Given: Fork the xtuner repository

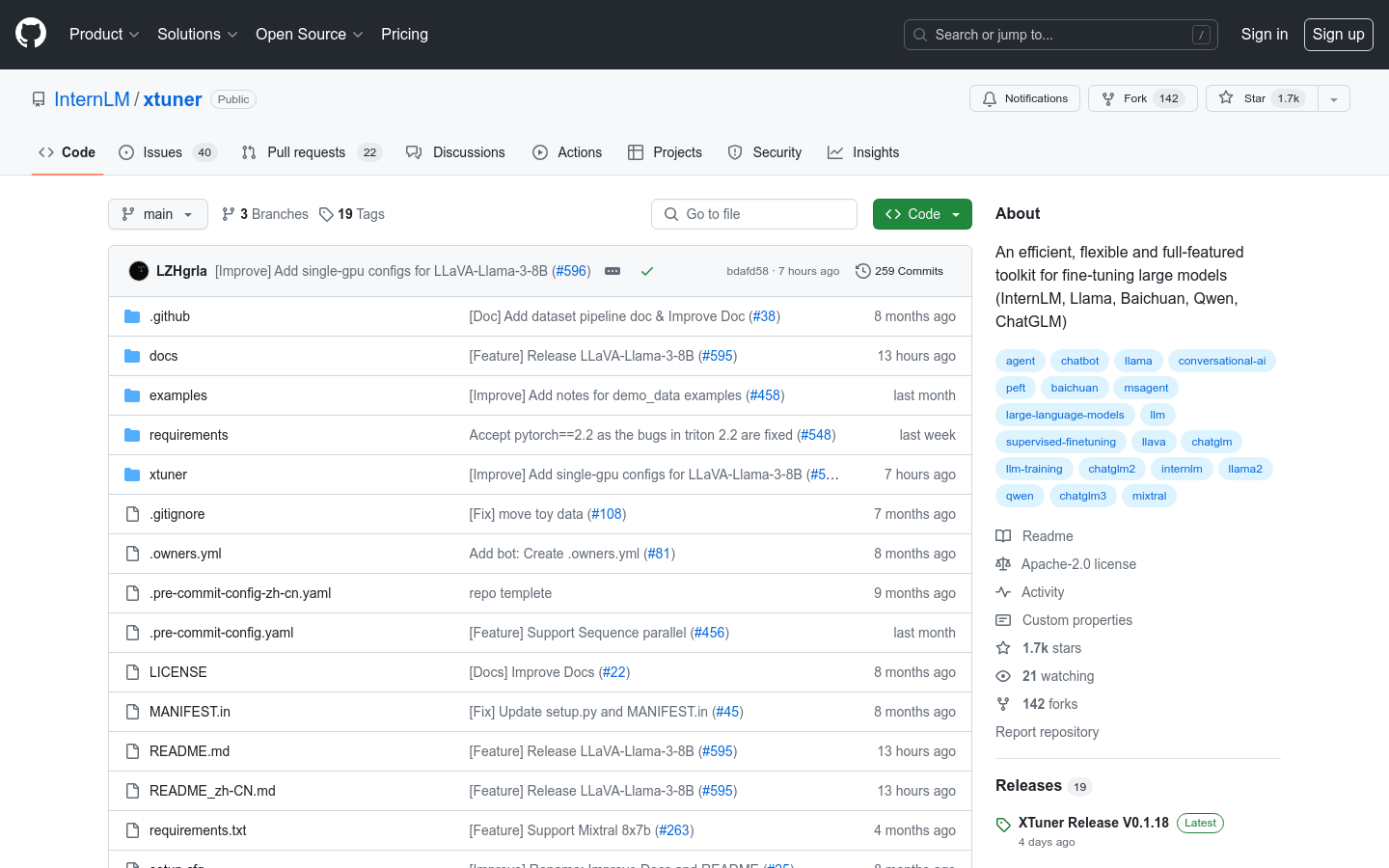Looking at the screenshot, I should 1143,98.
